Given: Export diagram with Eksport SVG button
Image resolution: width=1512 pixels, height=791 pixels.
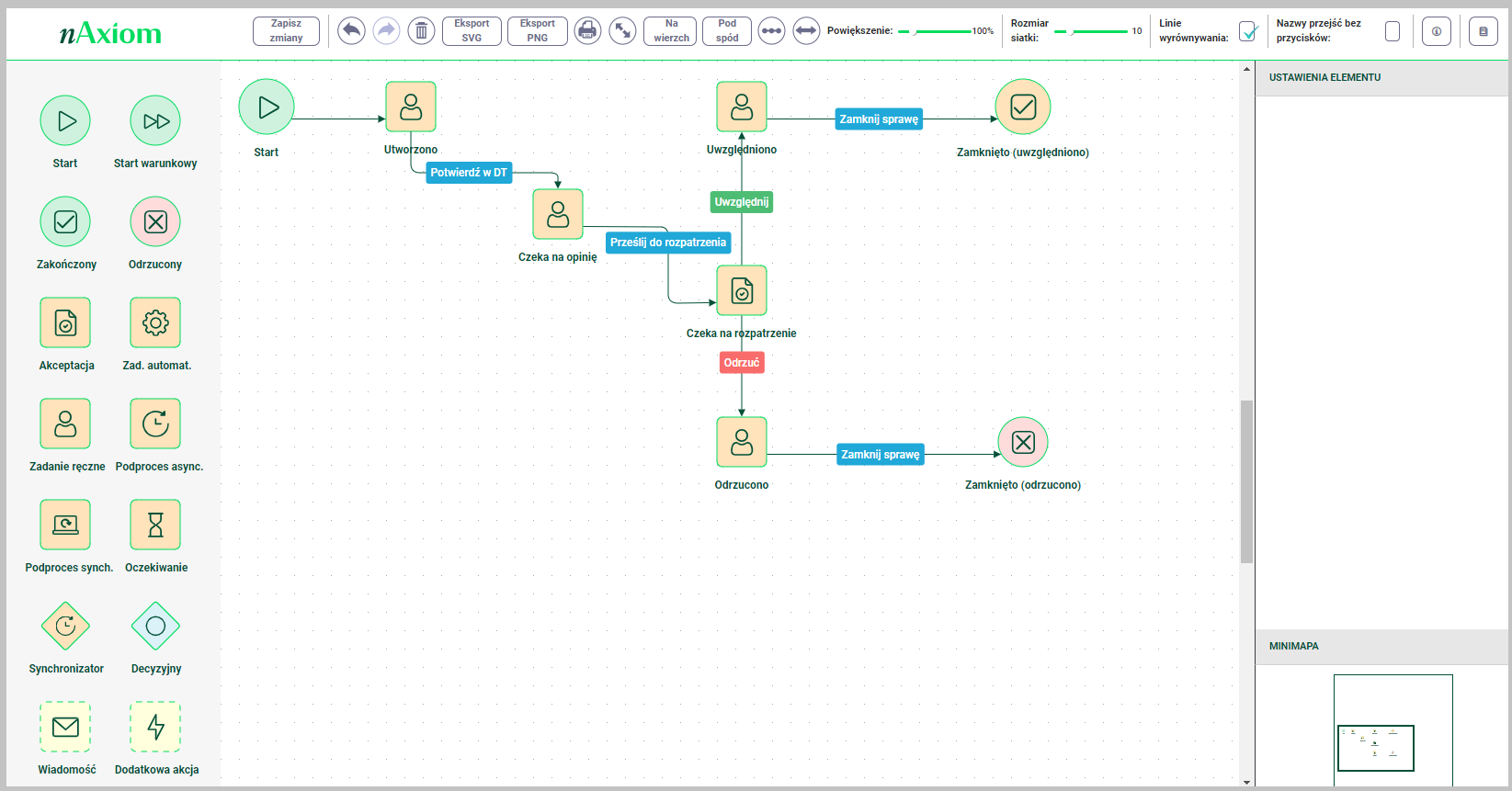Looking at the screenshot, I should tap(472, 31).
